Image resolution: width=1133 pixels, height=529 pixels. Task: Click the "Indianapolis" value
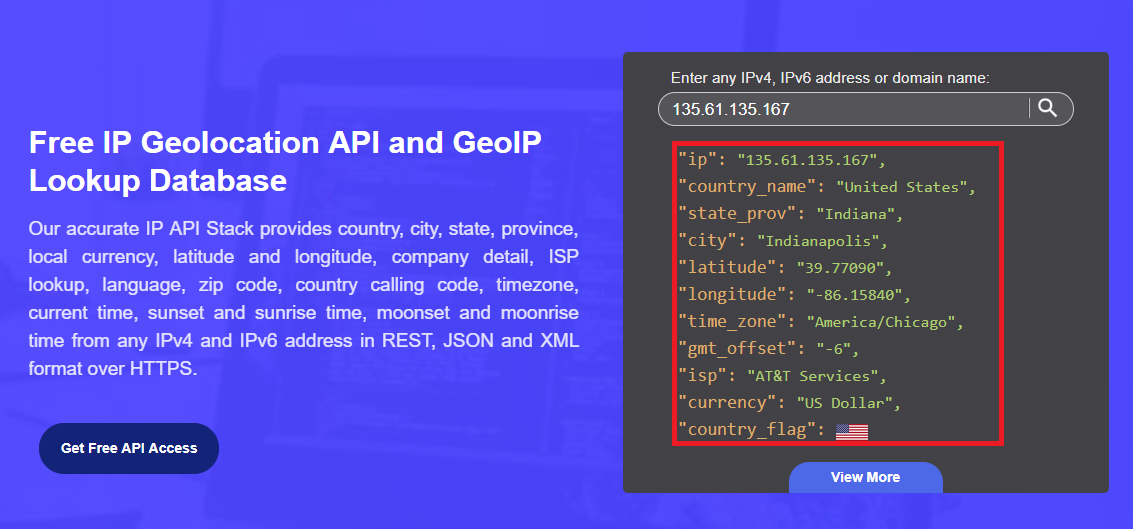tap(818, 241)
